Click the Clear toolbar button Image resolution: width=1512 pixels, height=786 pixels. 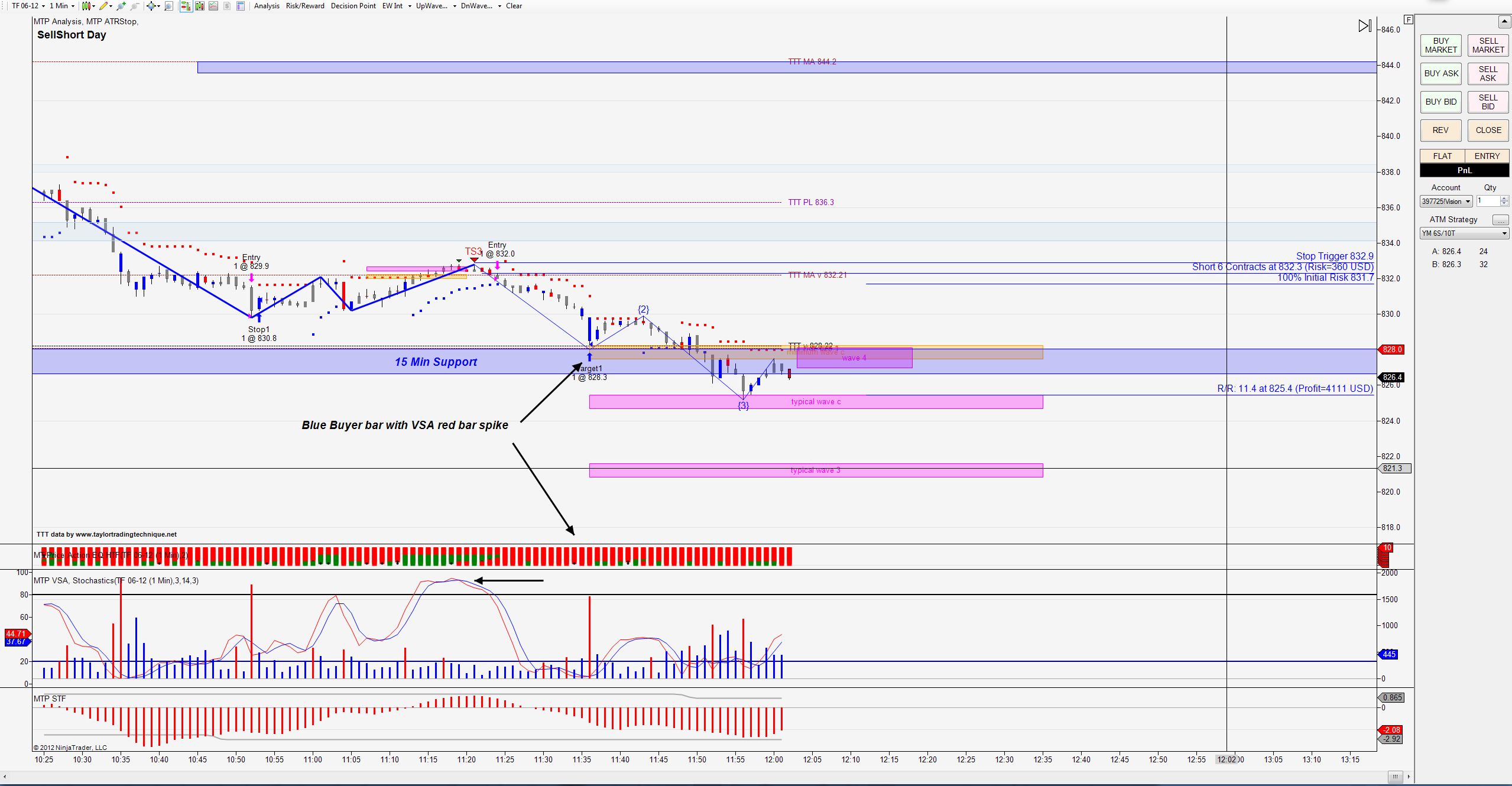click(514, 6)
